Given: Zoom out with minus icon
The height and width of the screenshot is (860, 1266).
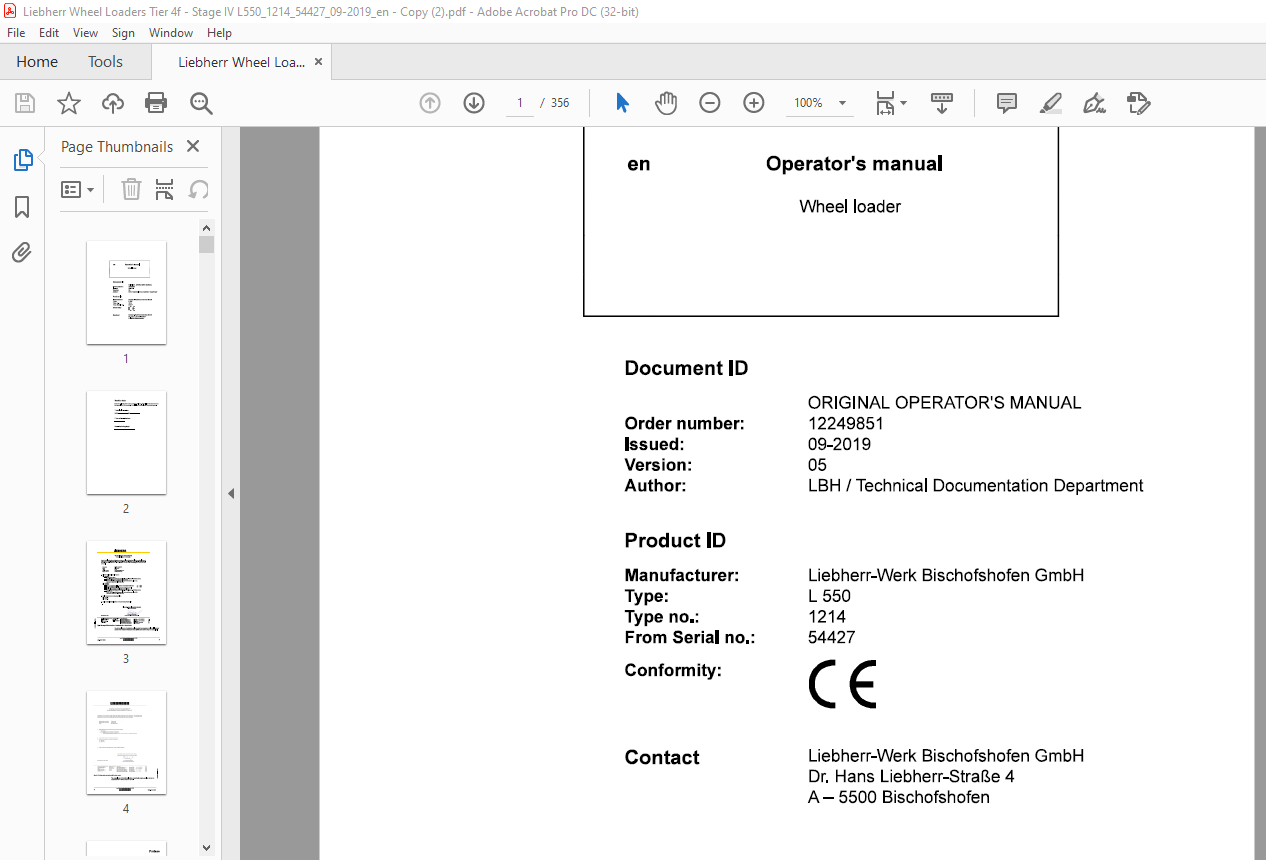Looking at the screenshot, I should point(710,103).
